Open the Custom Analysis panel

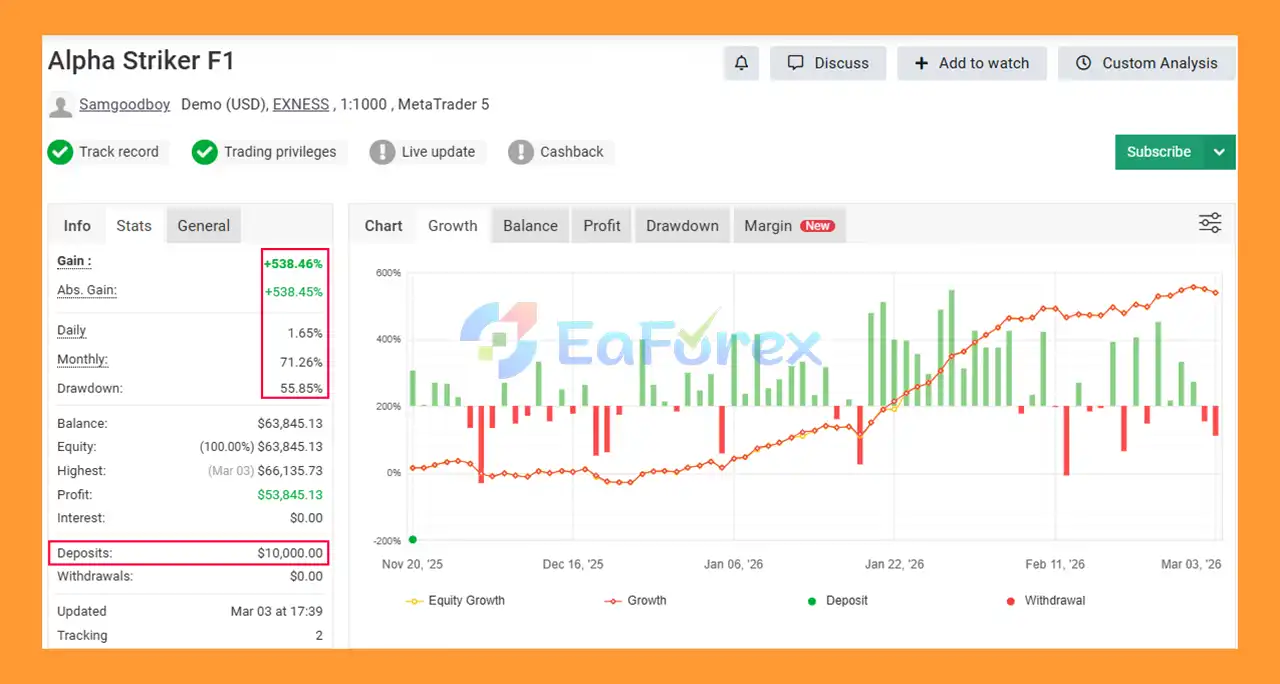(x=1146, y=63)
